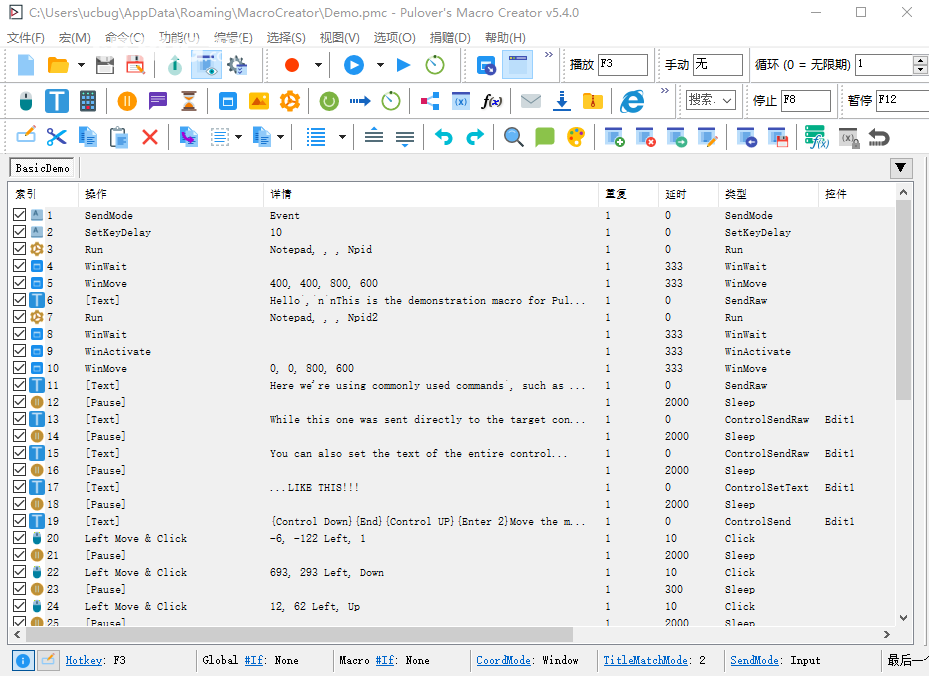929x676 pixels.
Task: Expand the open-folder recent files arrow
Action: [x=81, y=65]
